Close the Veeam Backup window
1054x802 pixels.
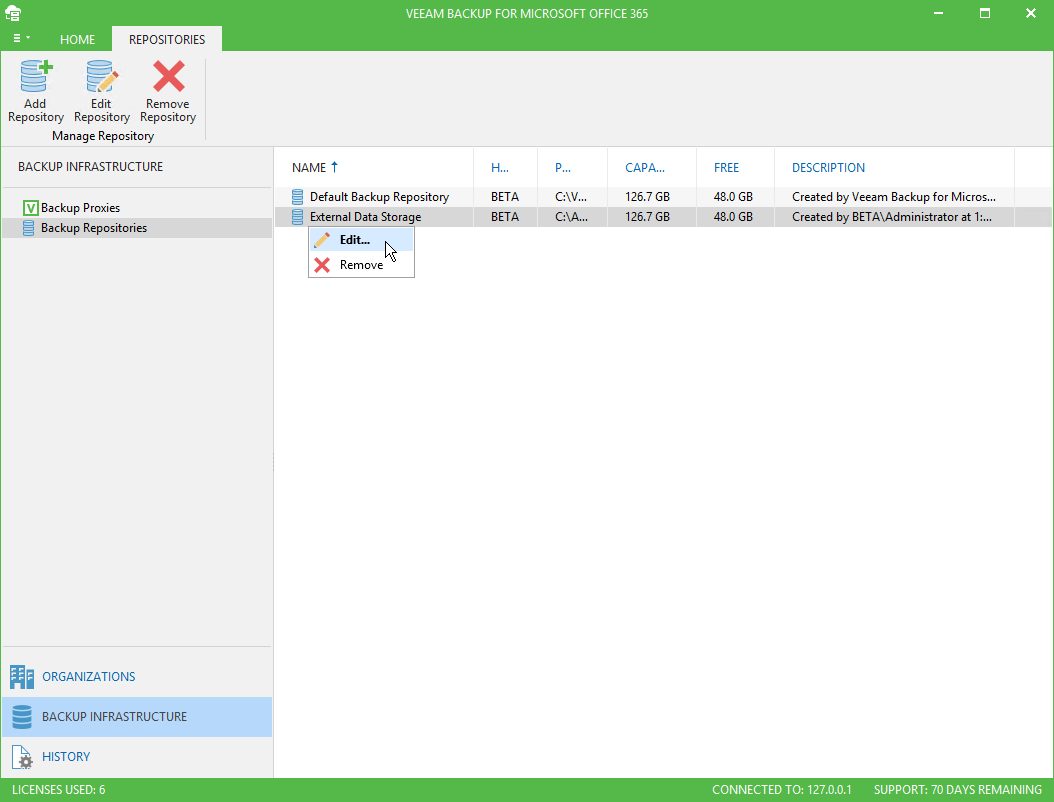coord(1030,13)
